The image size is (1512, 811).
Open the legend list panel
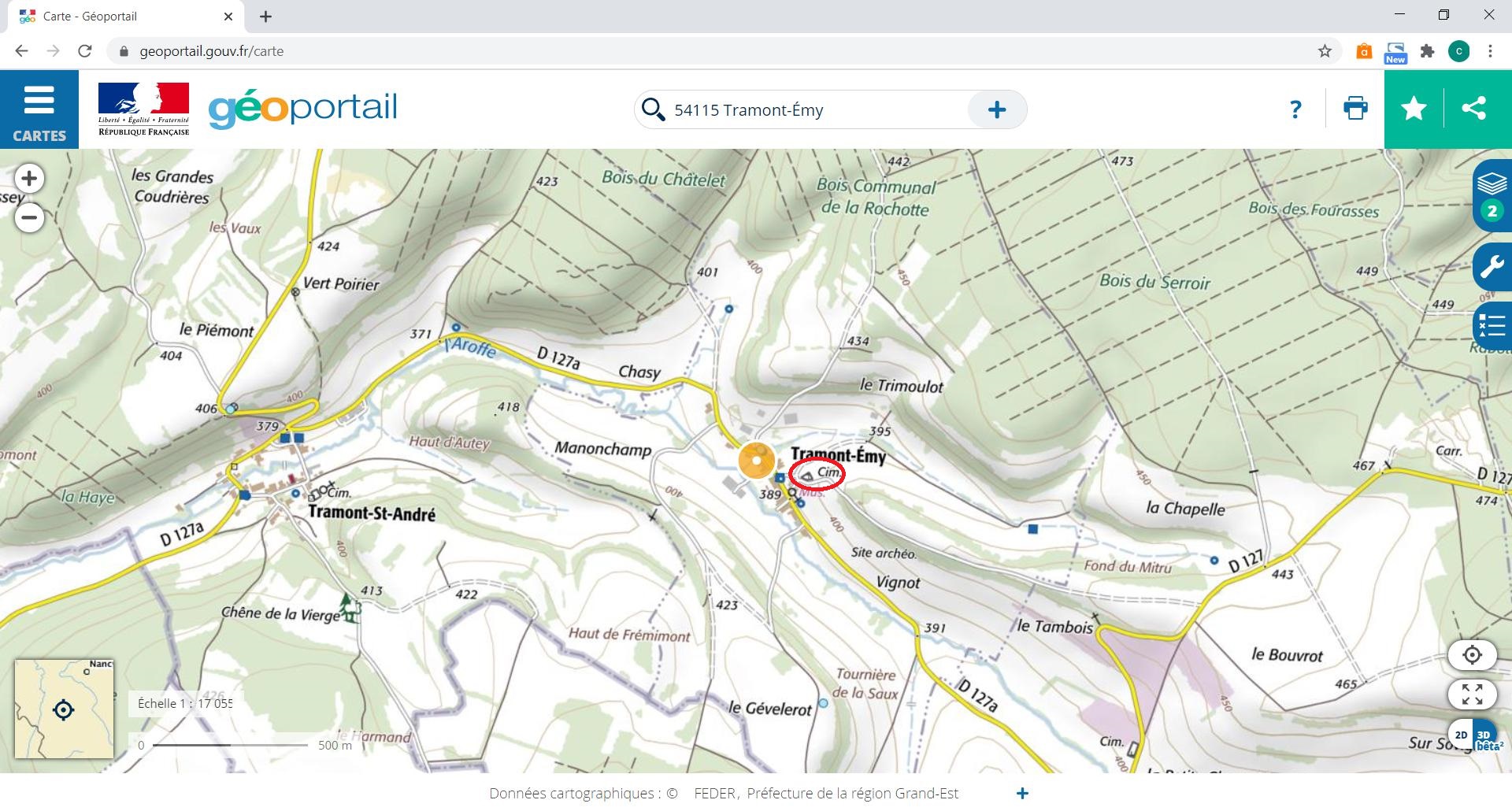(1492, 325)
